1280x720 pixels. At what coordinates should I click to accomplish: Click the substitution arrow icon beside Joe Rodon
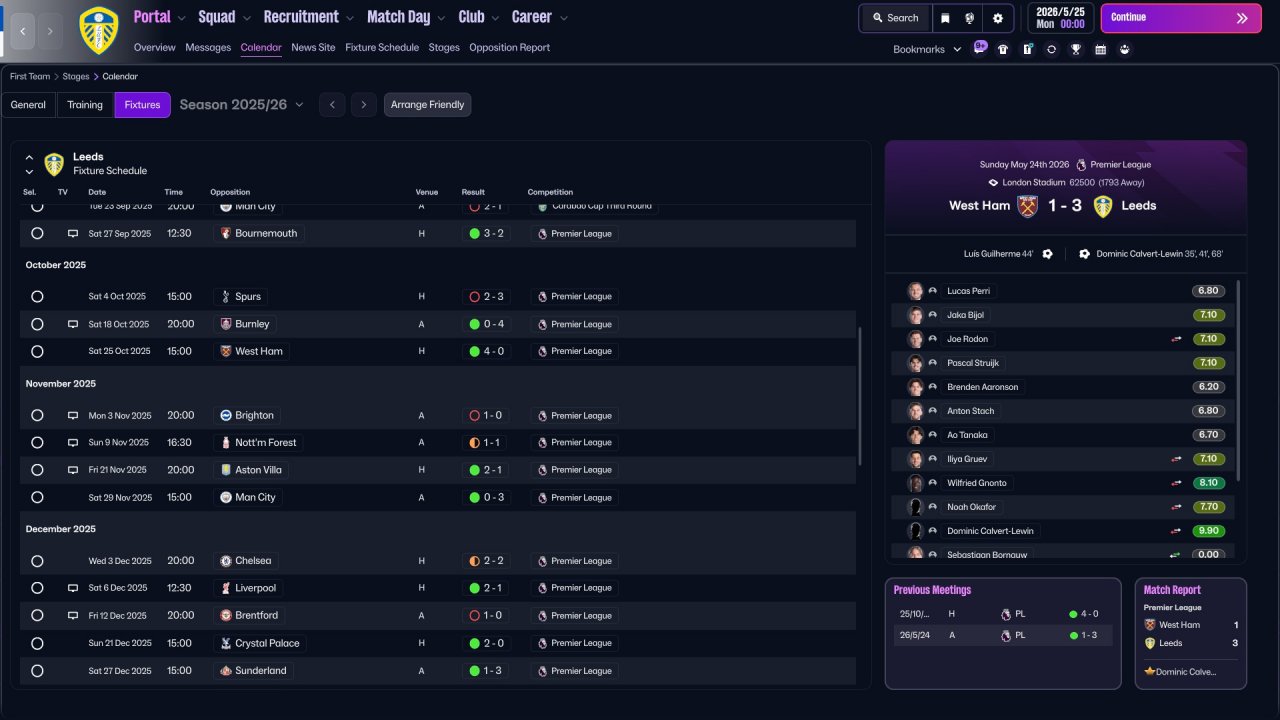[1176, 339]
